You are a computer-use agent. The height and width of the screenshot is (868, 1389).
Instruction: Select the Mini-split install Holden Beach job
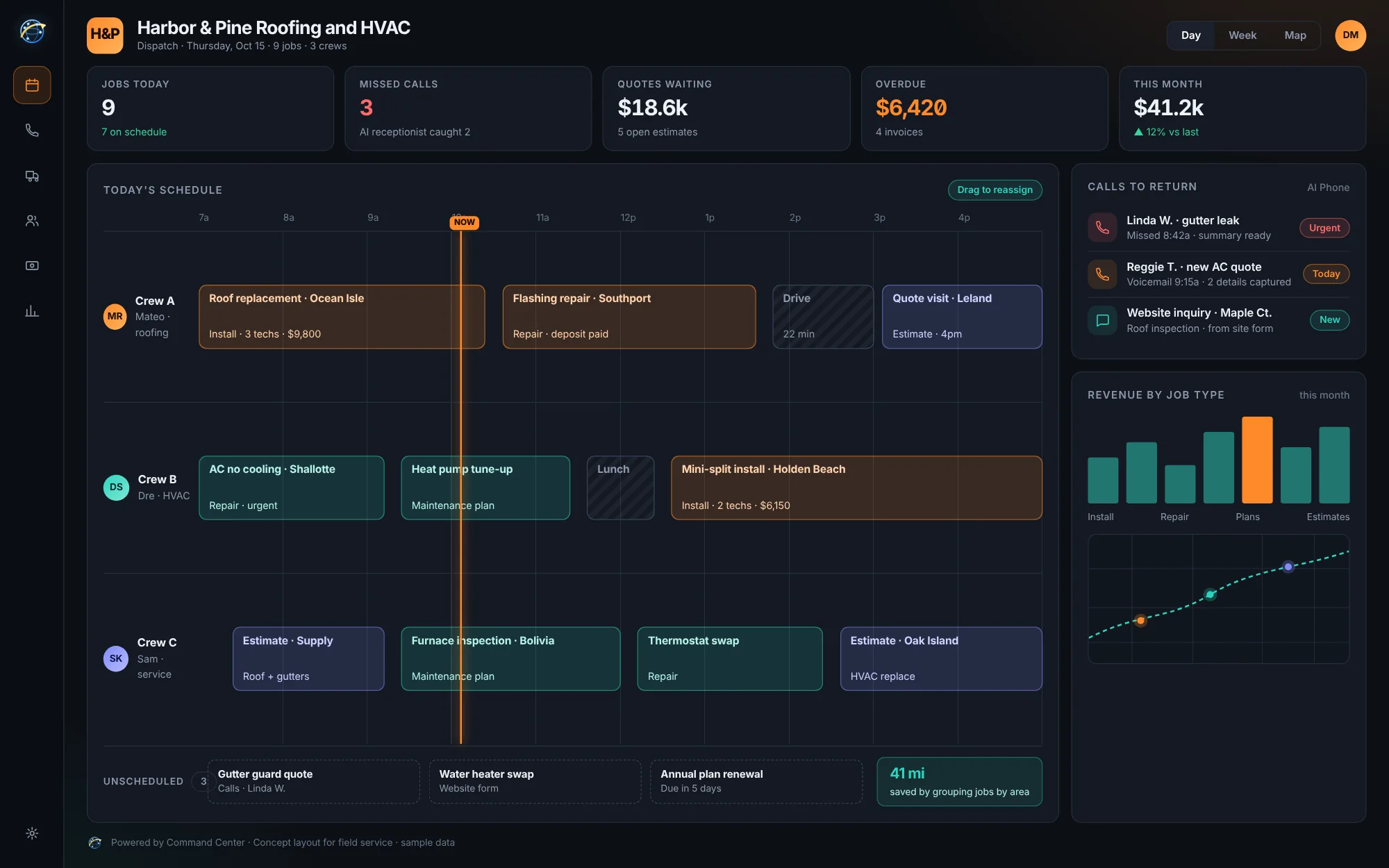[x=856, y=487]
